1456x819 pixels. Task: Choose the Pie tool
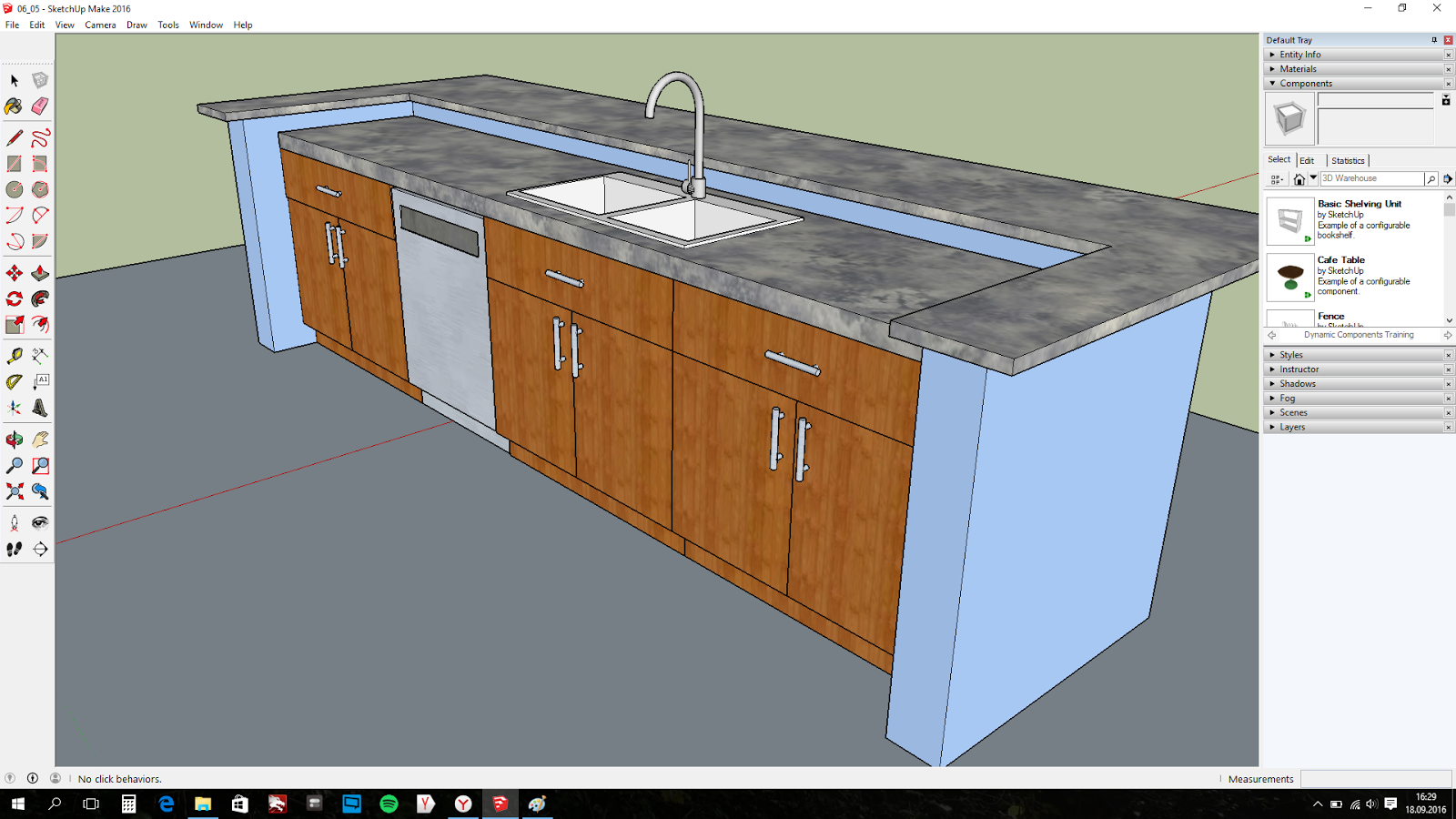click(x=40, y=241)
